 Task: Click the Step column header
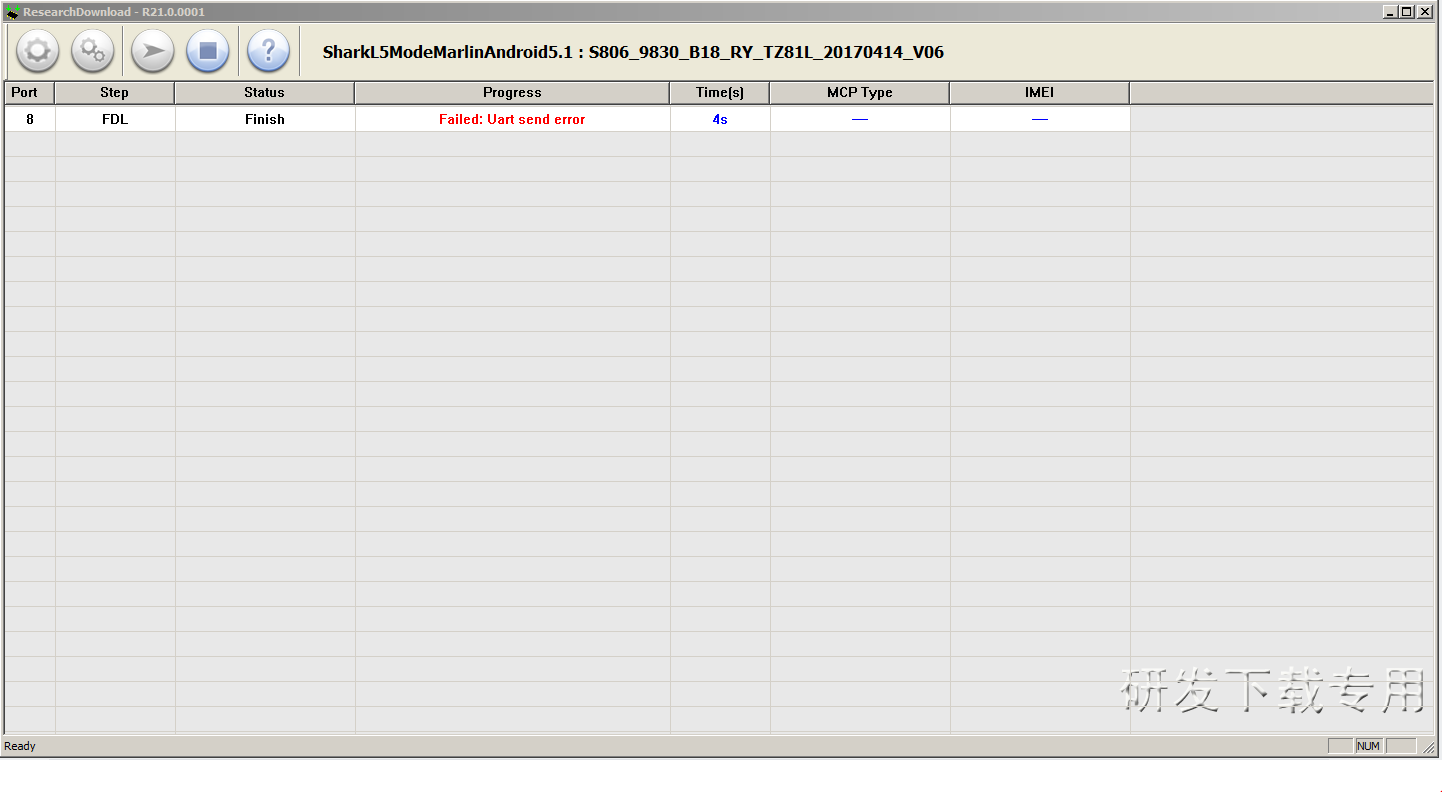point(115,93)
